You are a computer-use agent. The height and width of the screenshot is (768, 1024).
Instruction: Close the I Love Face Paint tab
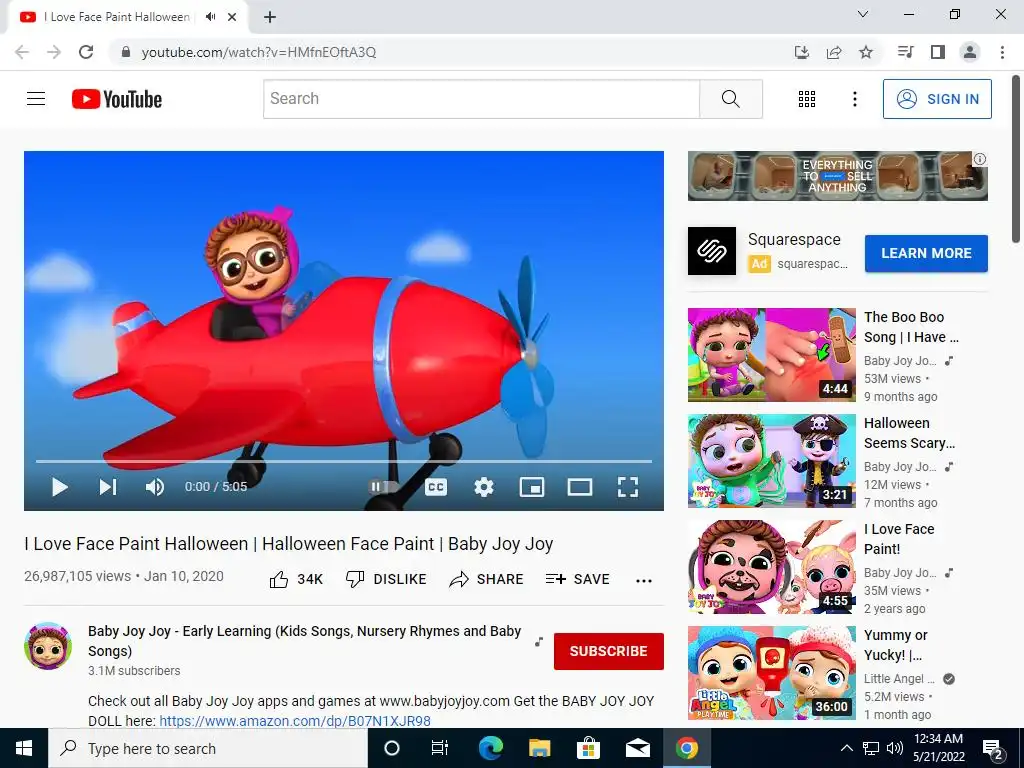click(232, 17)
